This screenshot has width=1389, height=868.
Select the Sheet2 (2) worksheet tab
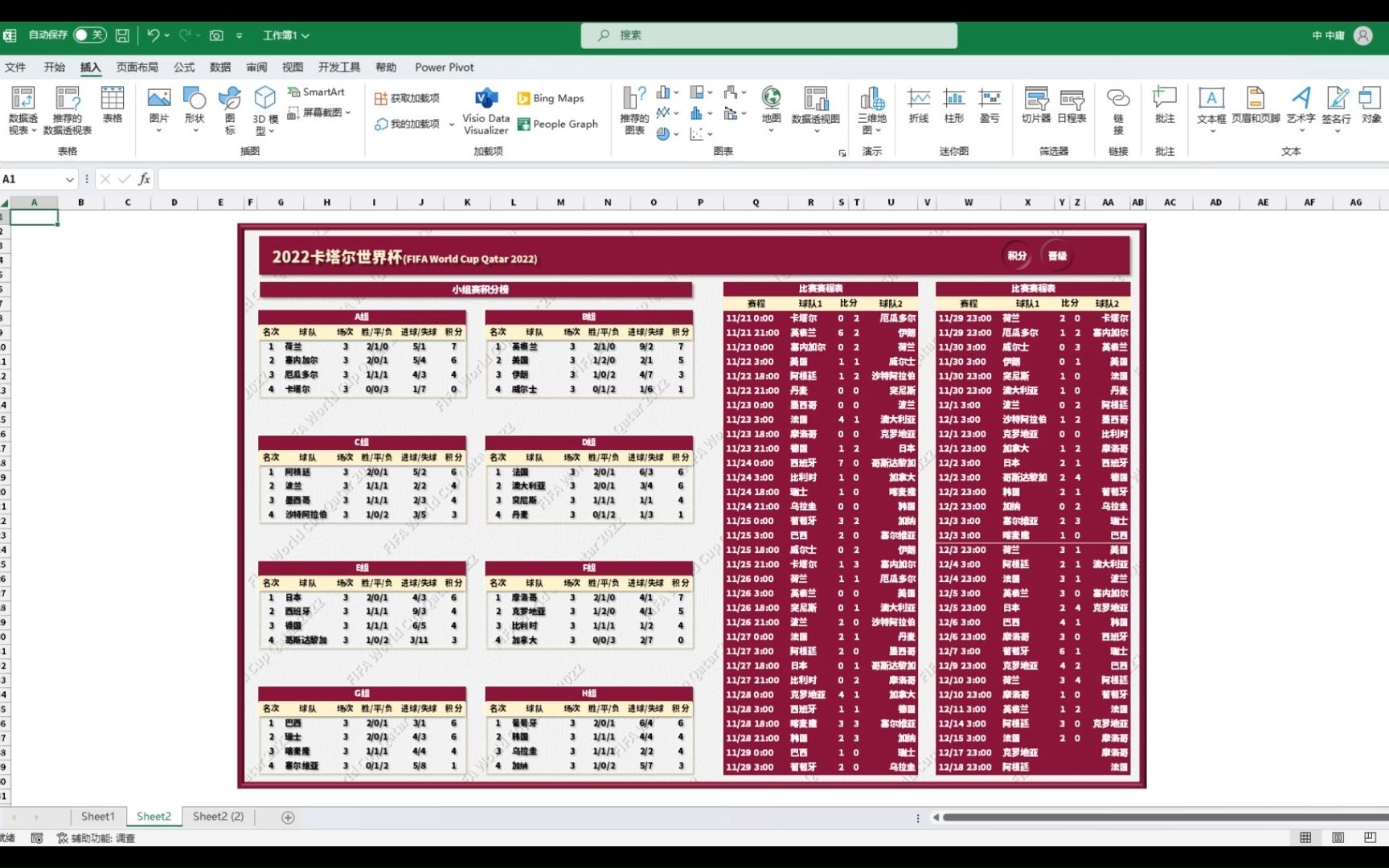218,817
